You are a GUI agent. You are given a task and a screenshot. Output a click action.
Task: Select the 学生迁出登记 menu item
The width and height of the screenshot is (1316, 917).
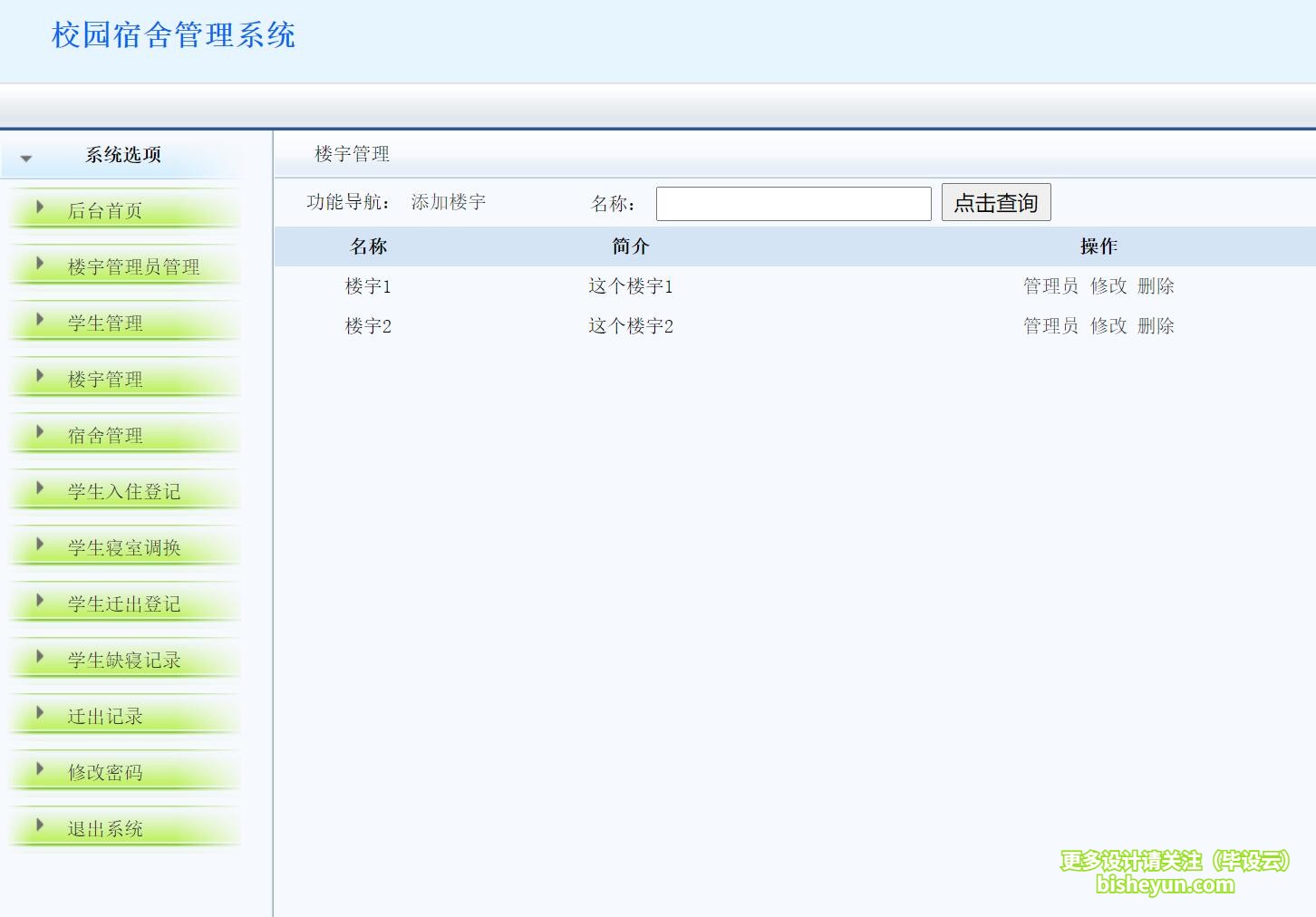coord(122,603)
